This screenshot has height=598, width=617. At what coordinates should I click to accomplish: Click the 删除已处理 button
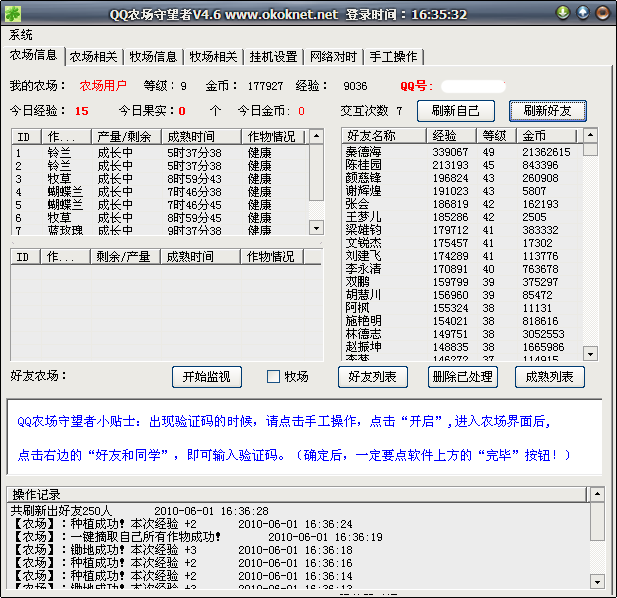461,377
